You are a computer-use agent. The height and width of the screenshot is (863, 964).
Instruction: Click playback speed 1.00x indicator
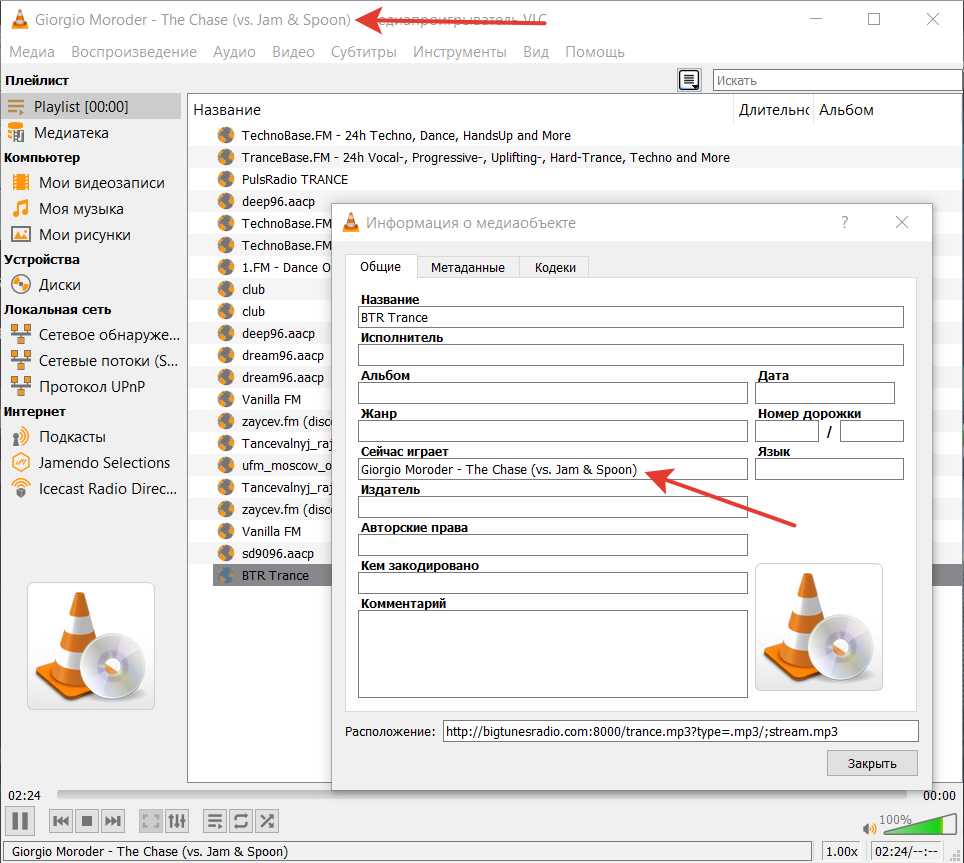click(x=842, y=851)
